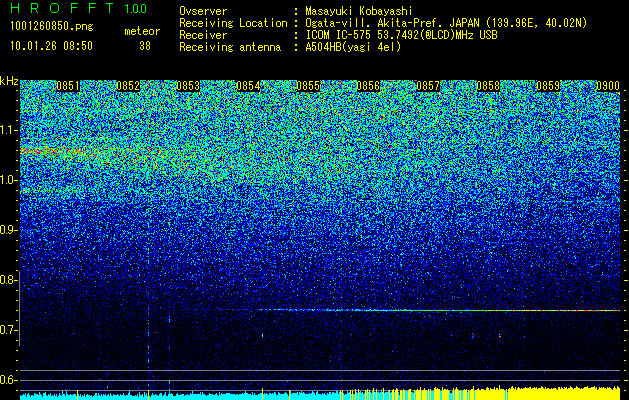Click the 0.7 frequency axis label
Image resolution: width=629 pixels, height=400 pixels.
tap(8, 330)
